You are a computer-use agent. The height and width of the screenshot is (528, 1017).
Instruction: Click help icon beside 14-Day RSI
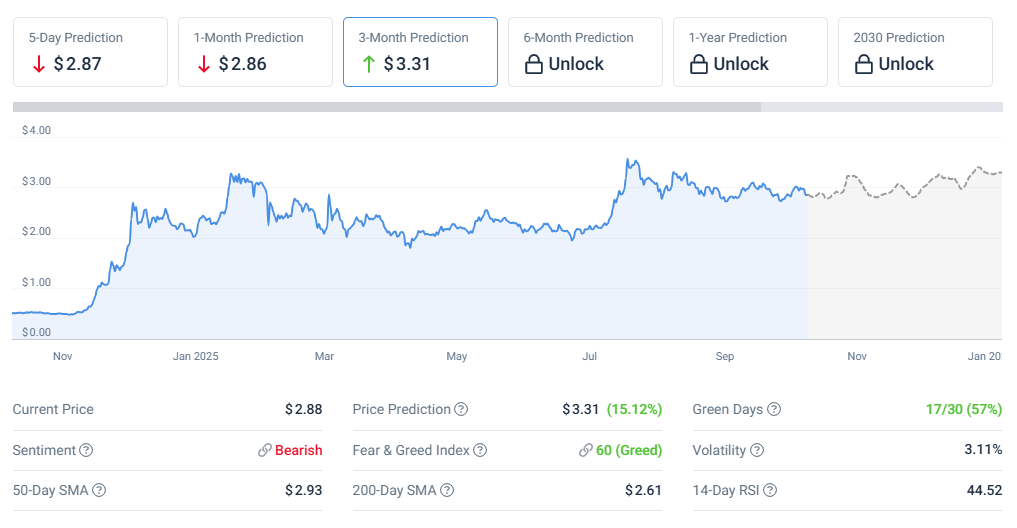(x=769, y=490)
